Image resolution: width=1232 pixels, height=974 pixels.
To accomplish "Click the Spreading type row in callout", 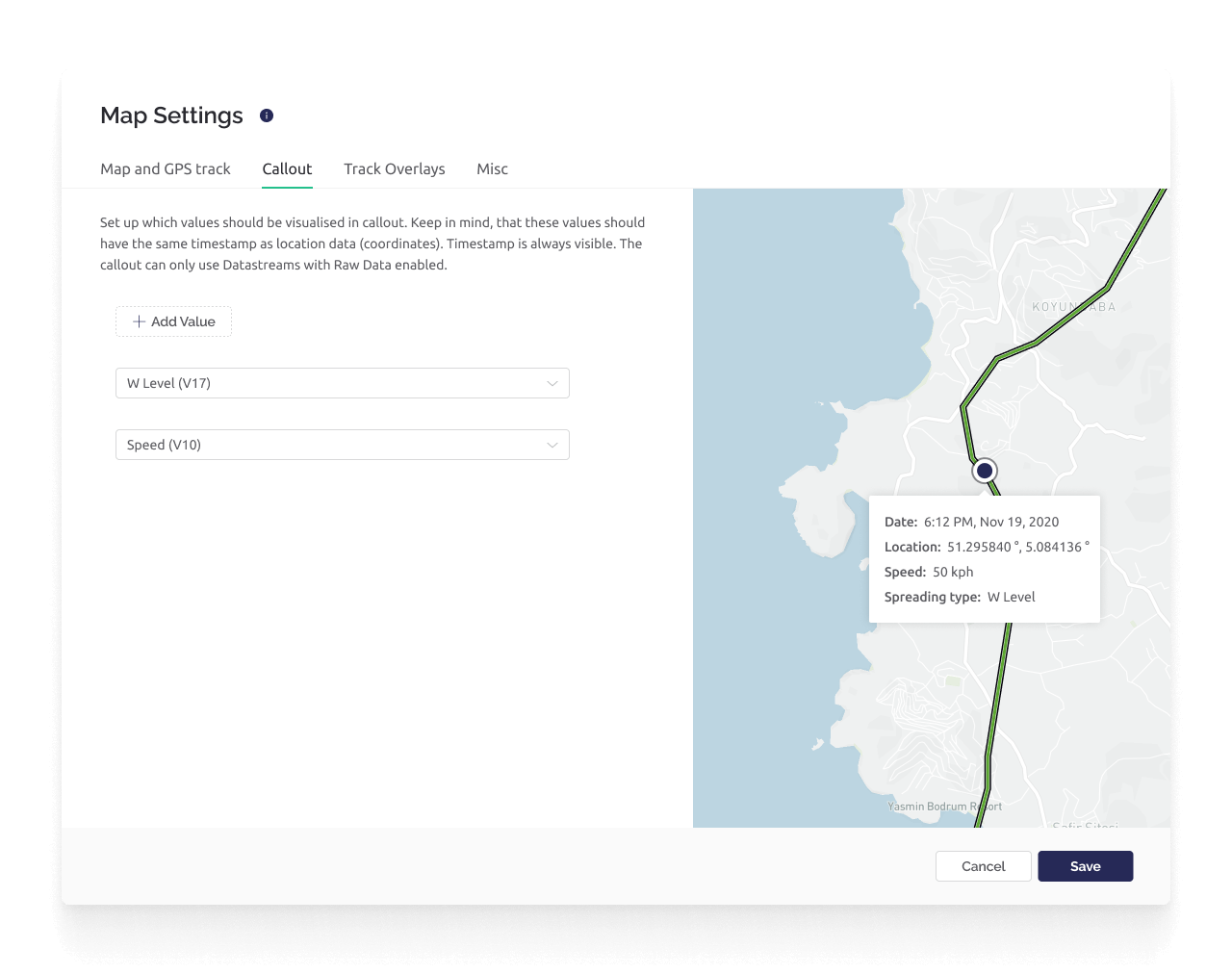I will click(x=960, y=597).
